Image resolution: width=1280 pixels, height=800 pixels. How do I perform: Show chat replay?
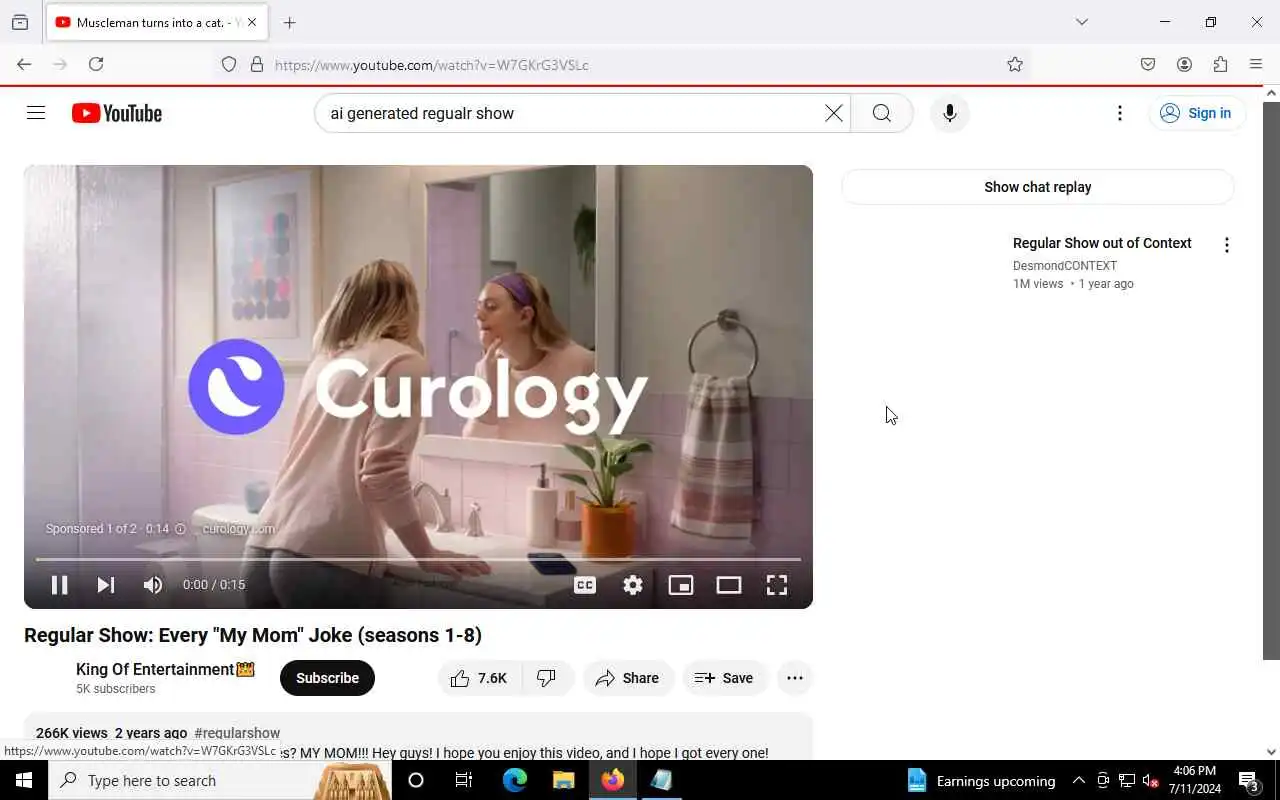1037,187
